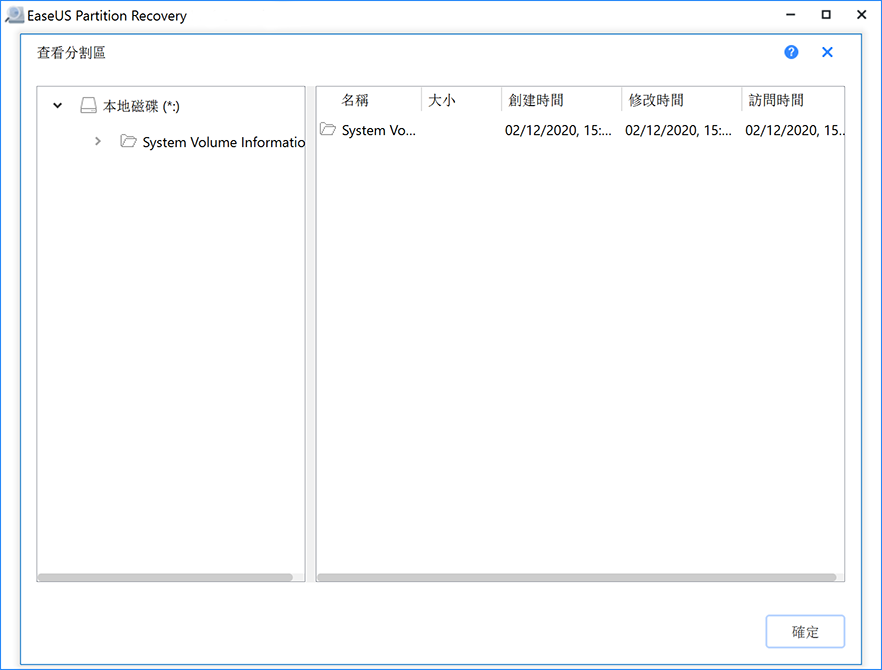Close the 查看分割區 dialog with blue X
The width and height of the screenshot is (882, 670).
coord(827,52)
